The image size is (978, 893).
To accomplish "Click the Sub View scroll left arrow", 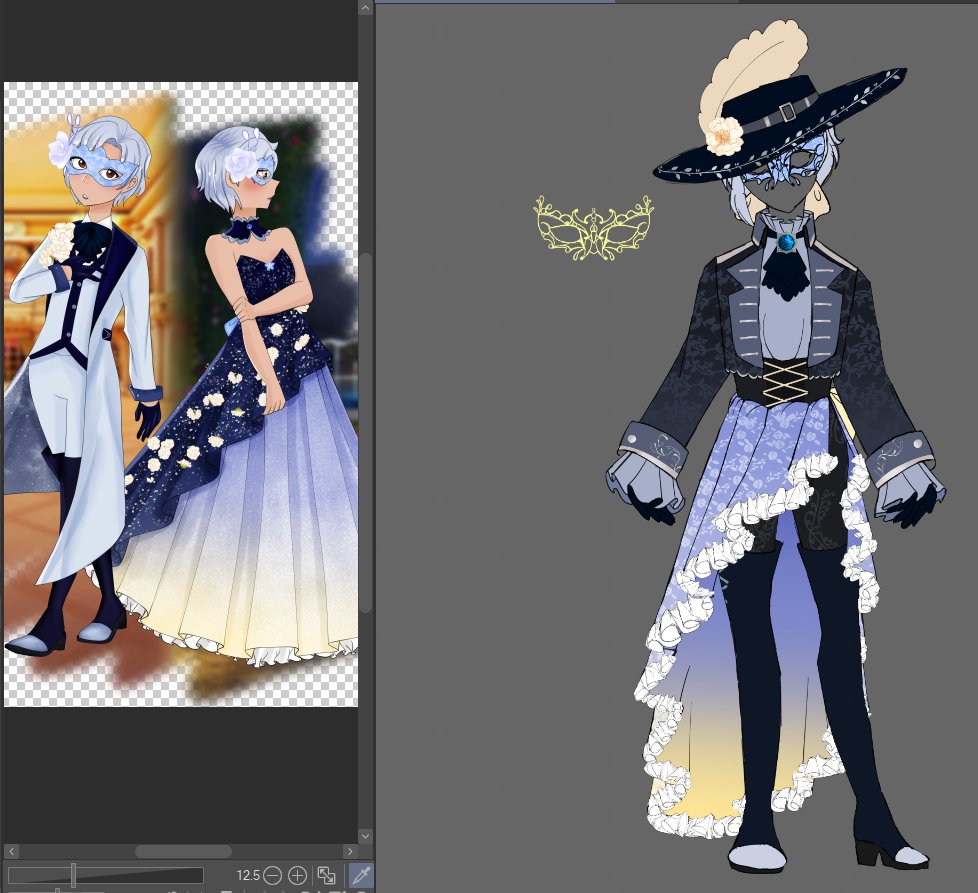I will (x=11, y=851).
